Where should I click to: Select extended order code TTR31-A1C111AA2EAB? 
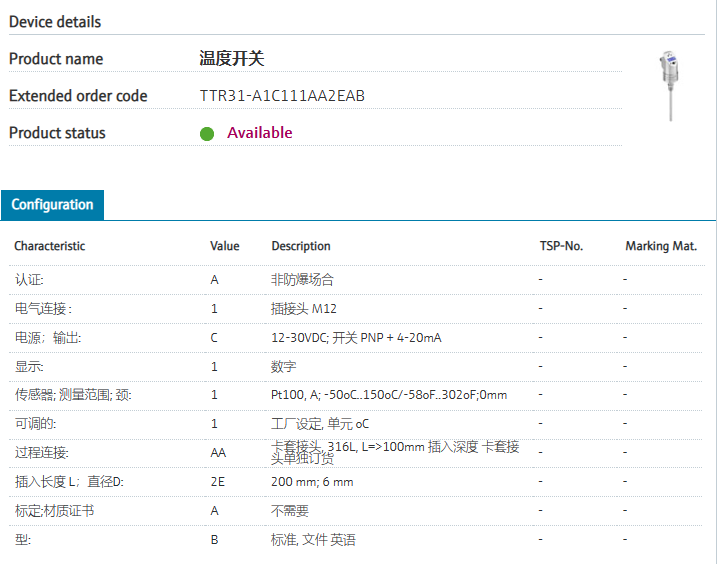[282, 96]
